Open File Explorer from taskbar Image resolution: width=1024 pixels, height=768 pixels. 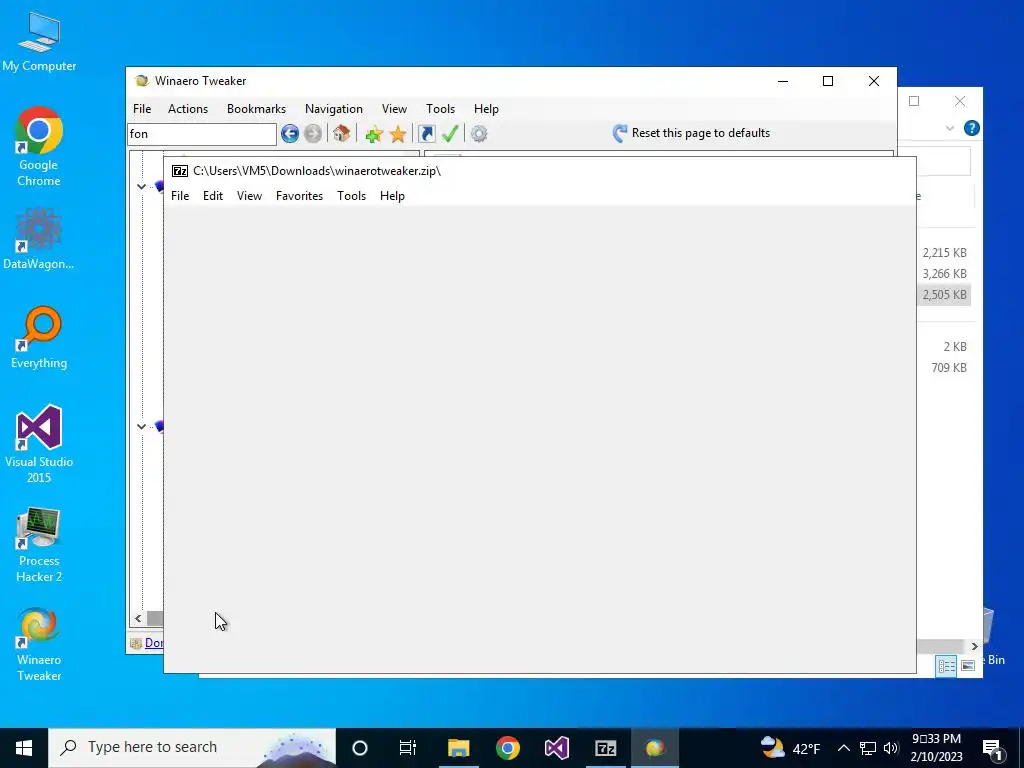458,748
